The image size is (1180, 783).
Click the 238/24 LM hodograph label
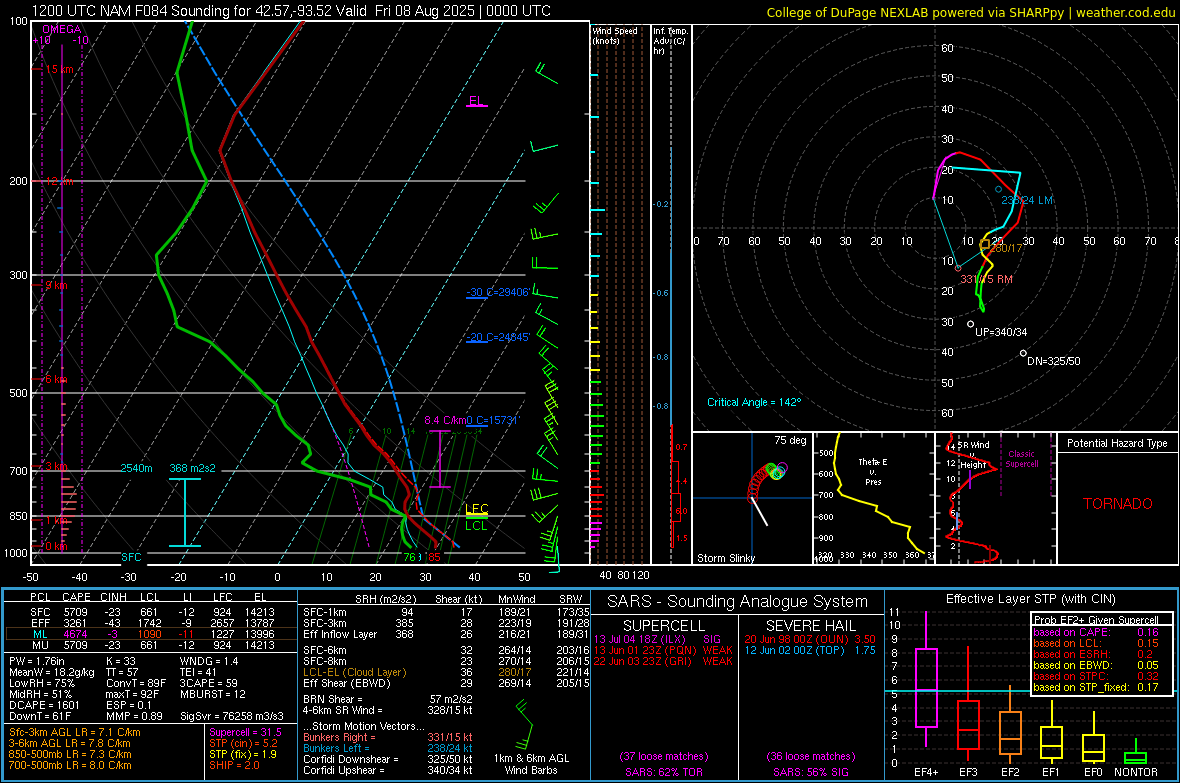(1026, 200)
